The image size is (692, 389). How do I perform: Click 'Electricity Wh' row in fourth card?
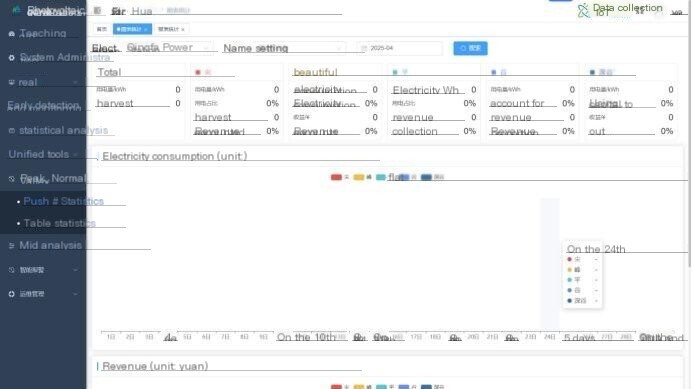tap(434, 90)
